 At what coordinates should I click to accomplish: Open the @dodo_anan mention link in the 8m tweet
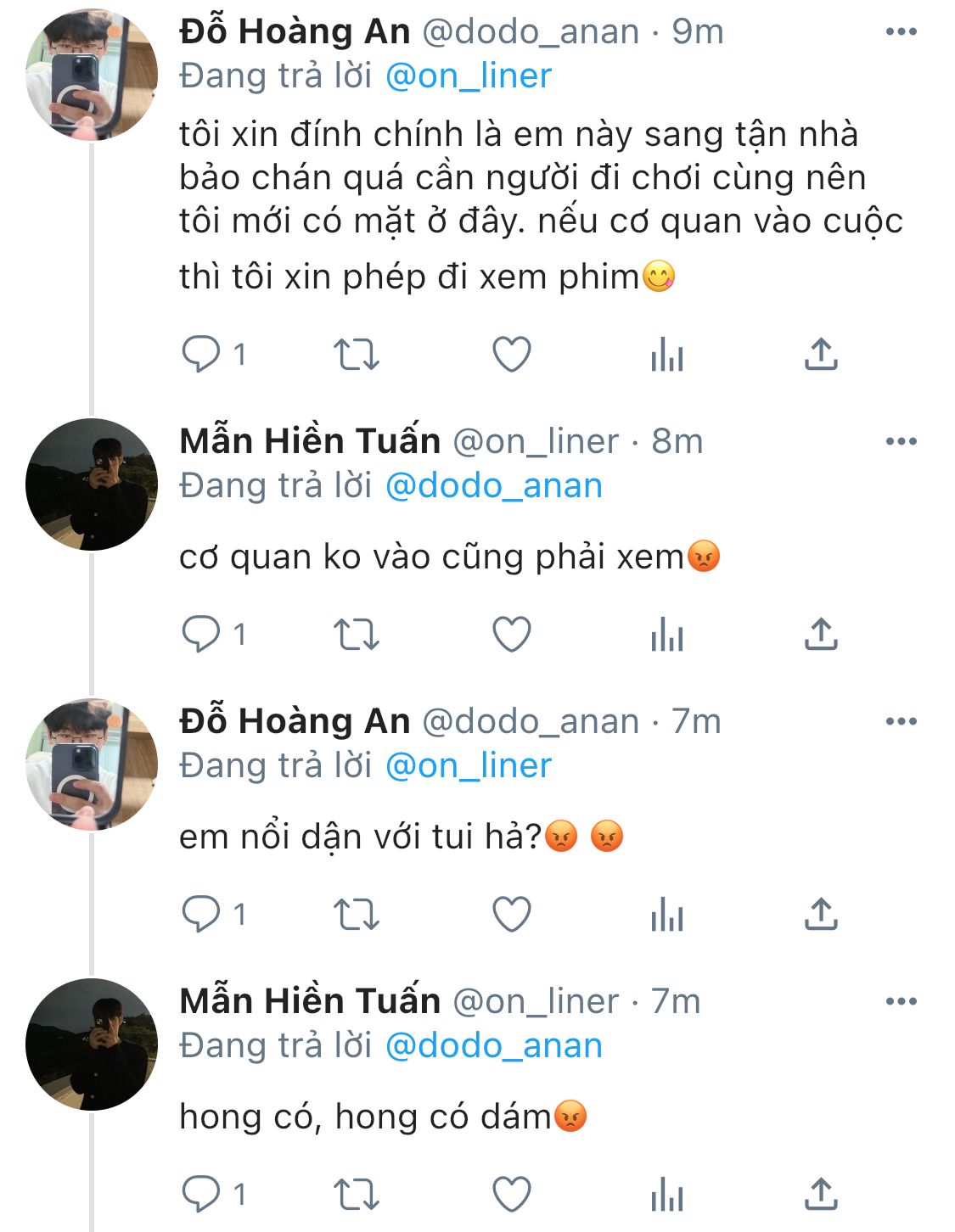[x=494, y=486]
